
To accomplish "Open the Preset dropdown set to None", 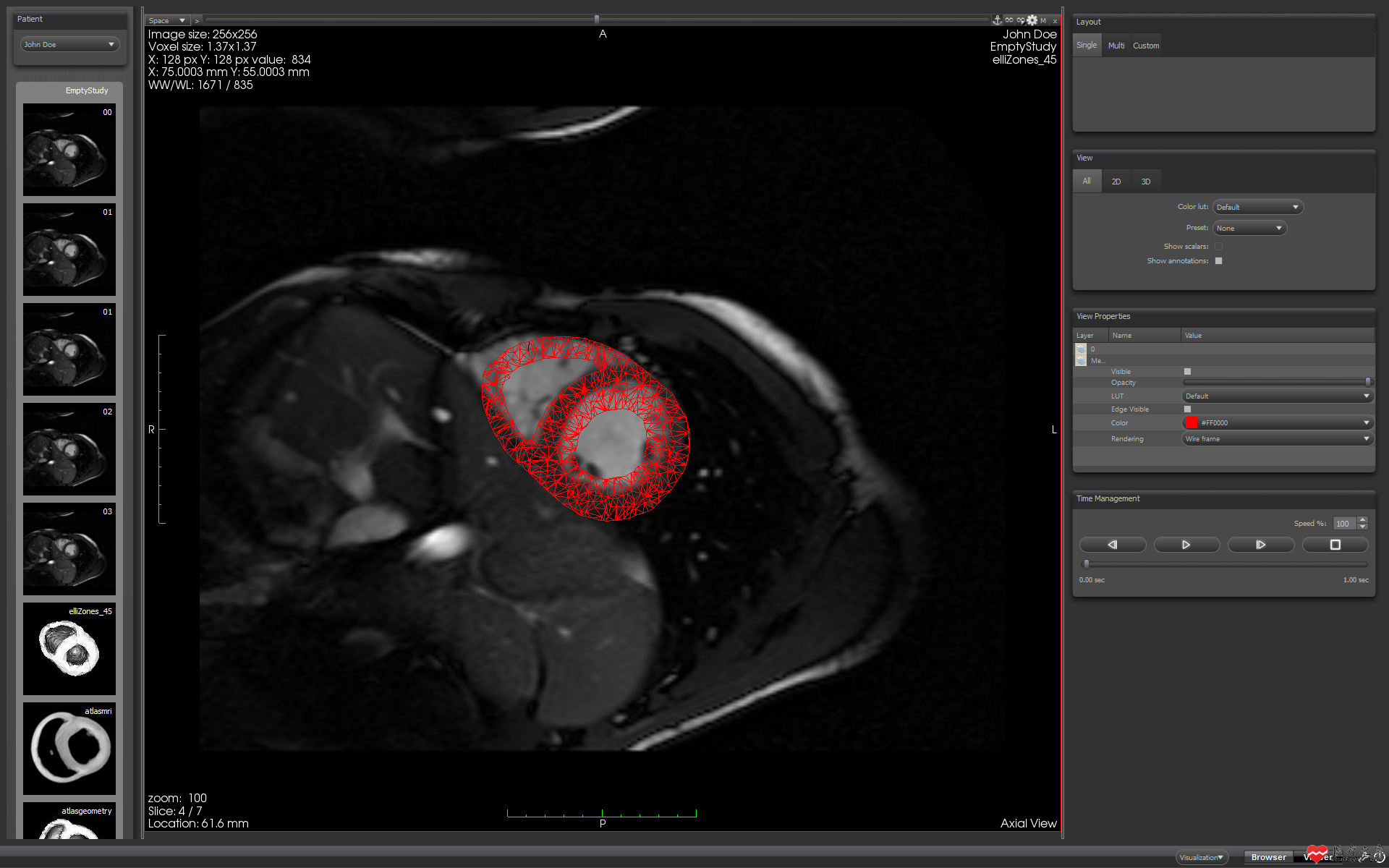I will click(x=1249, y=228).
